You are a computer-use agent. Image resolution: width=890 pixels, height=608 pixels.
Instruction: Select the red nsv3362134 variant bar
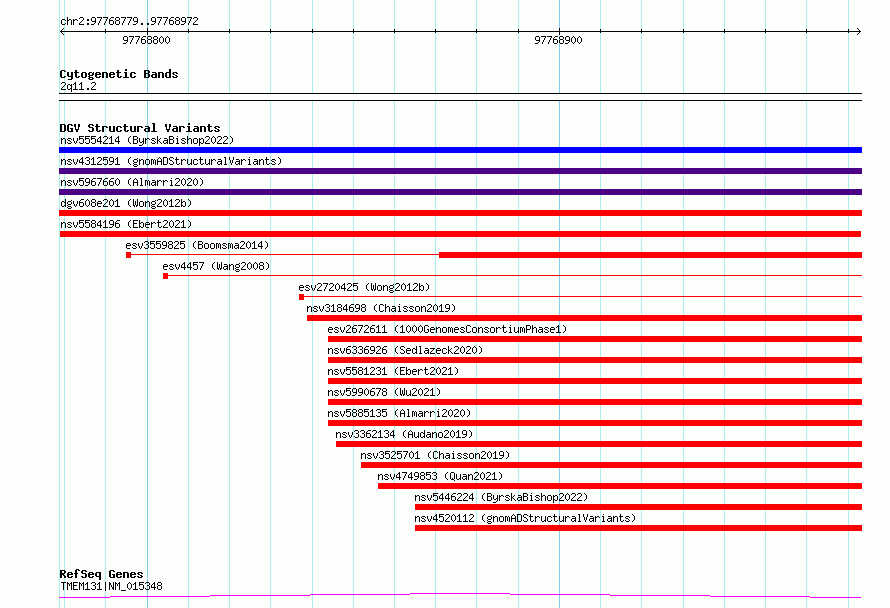pos(599,444)
